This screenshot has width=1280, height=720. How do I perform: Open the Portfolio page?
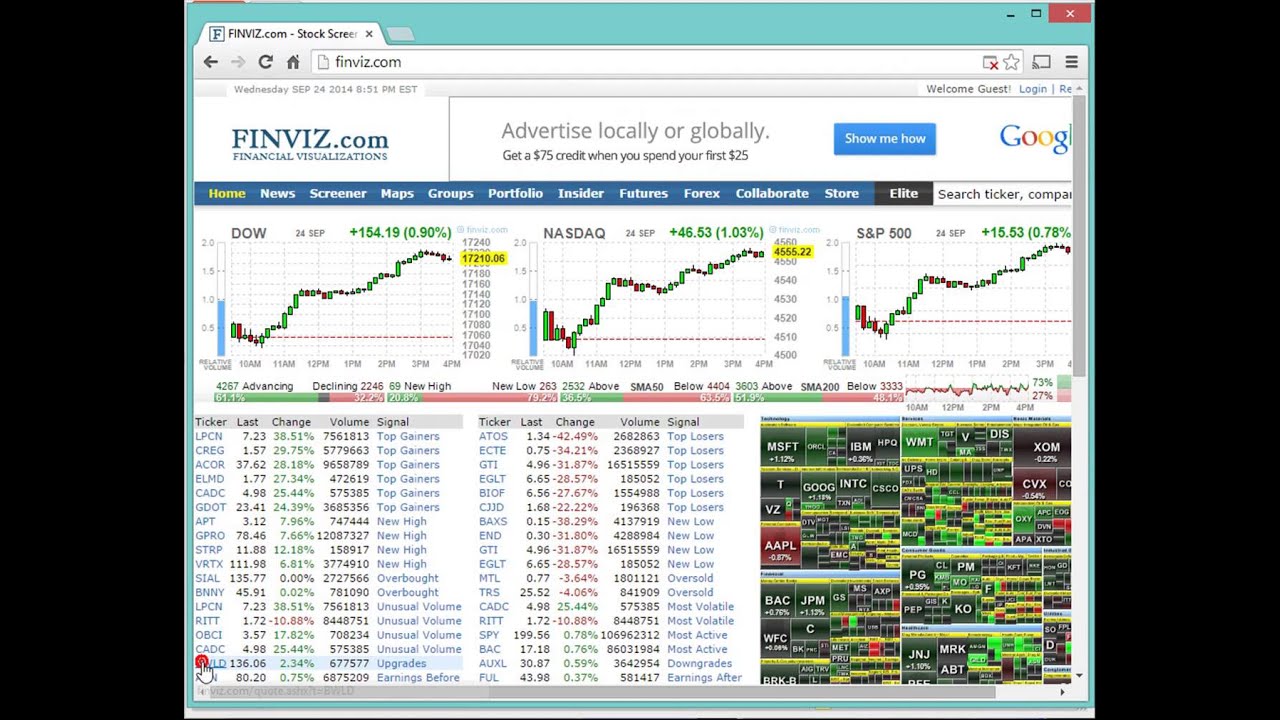[515, 193]
